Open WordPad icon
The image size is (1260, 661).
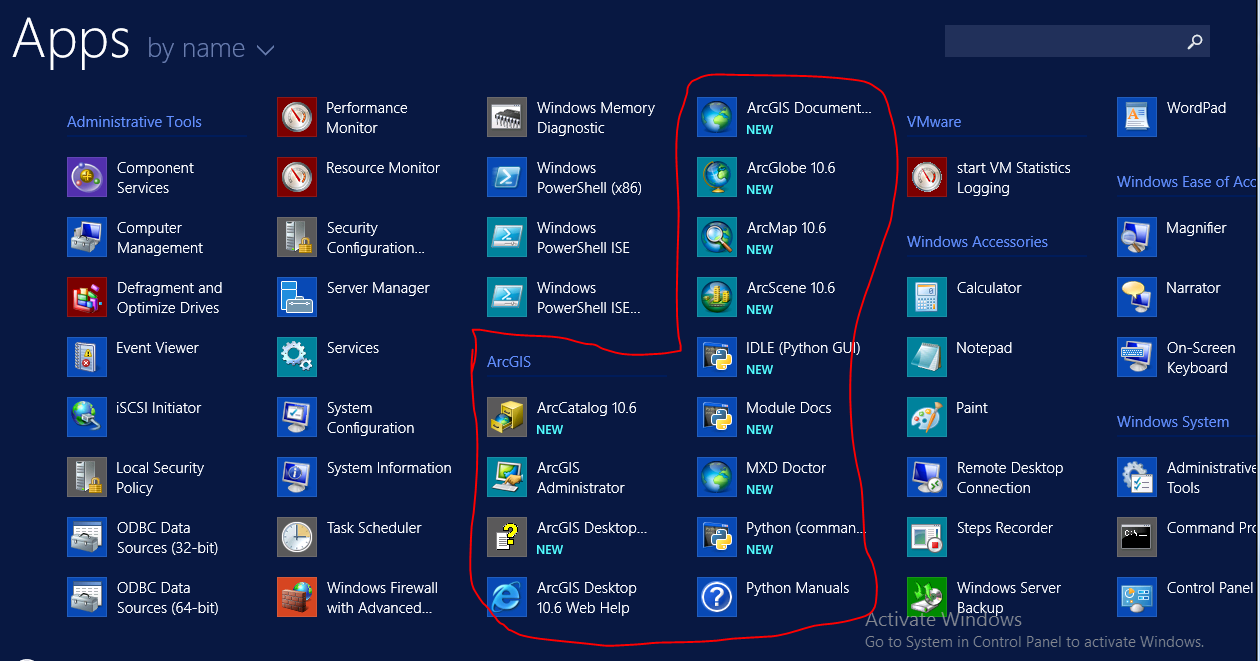[x=1137, y=118]
